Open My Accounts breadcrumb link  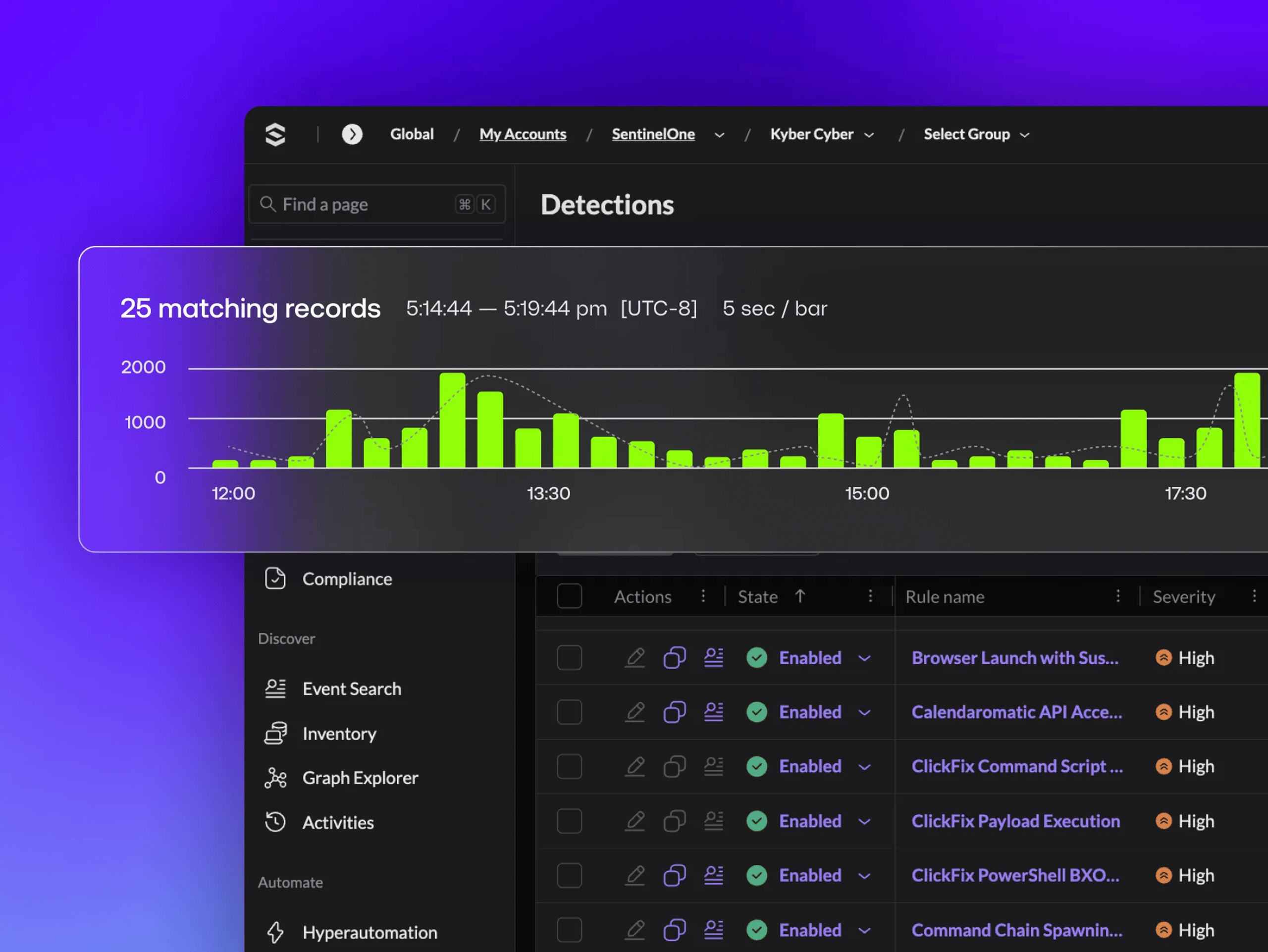[523, 134]
